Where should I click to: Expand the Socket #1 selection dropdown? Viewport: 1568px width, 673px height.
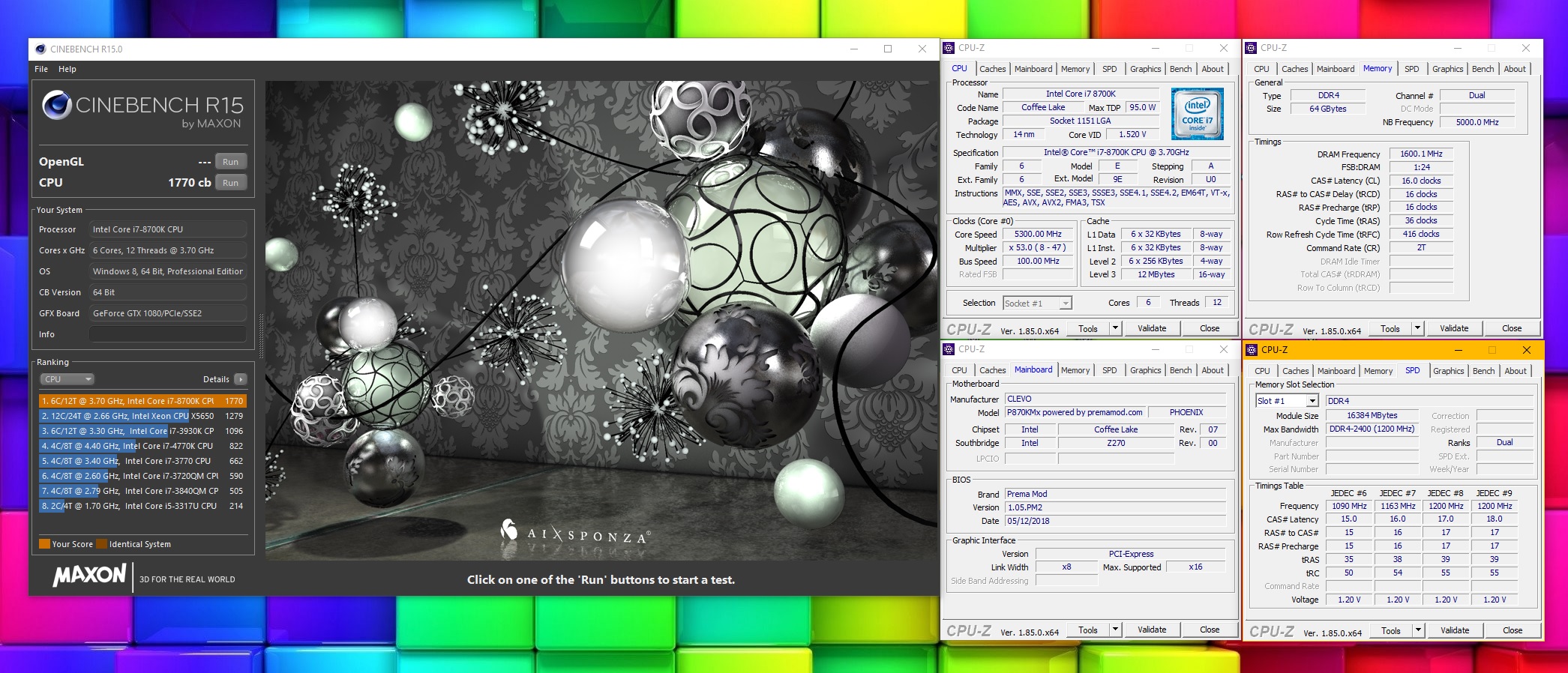(1066, 304)
